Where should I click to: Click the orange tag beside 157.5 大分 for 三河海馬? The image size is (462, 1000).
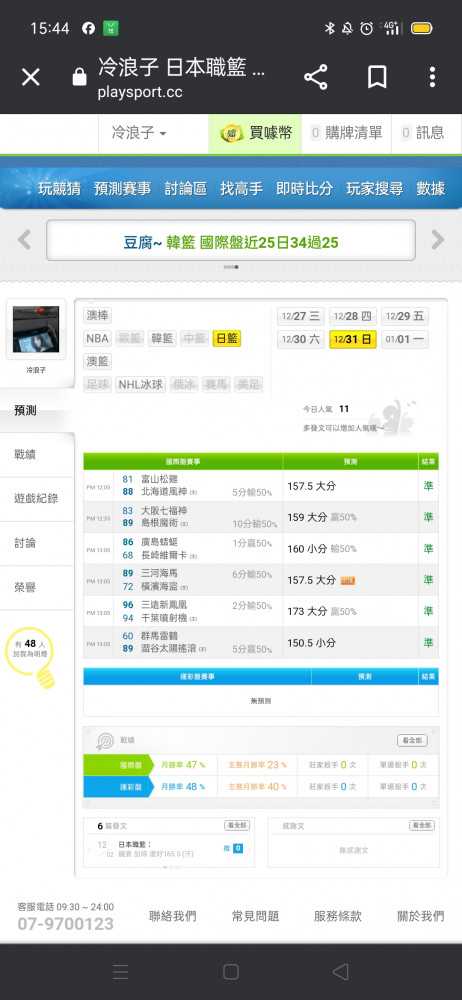point(348,580)
